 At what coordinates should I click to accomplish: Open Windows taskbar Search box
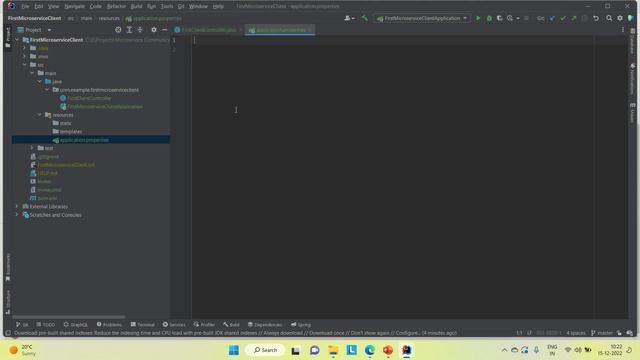tap(265, 350)
